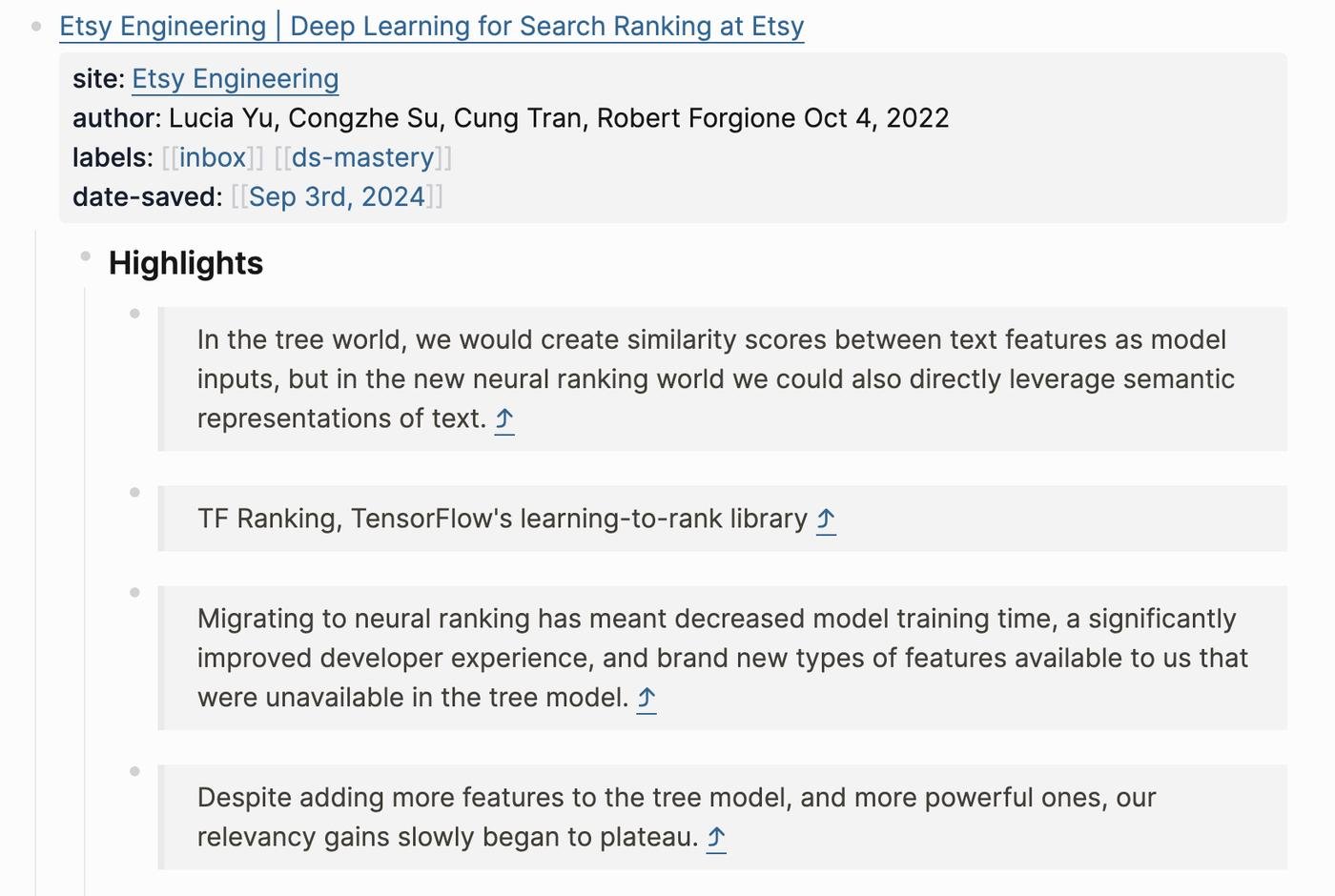Image resolution: width=1335 pixels, height=896 pixels.
Task: Click bullet of the Etsy Engineering article block
Action: point(36,27)
